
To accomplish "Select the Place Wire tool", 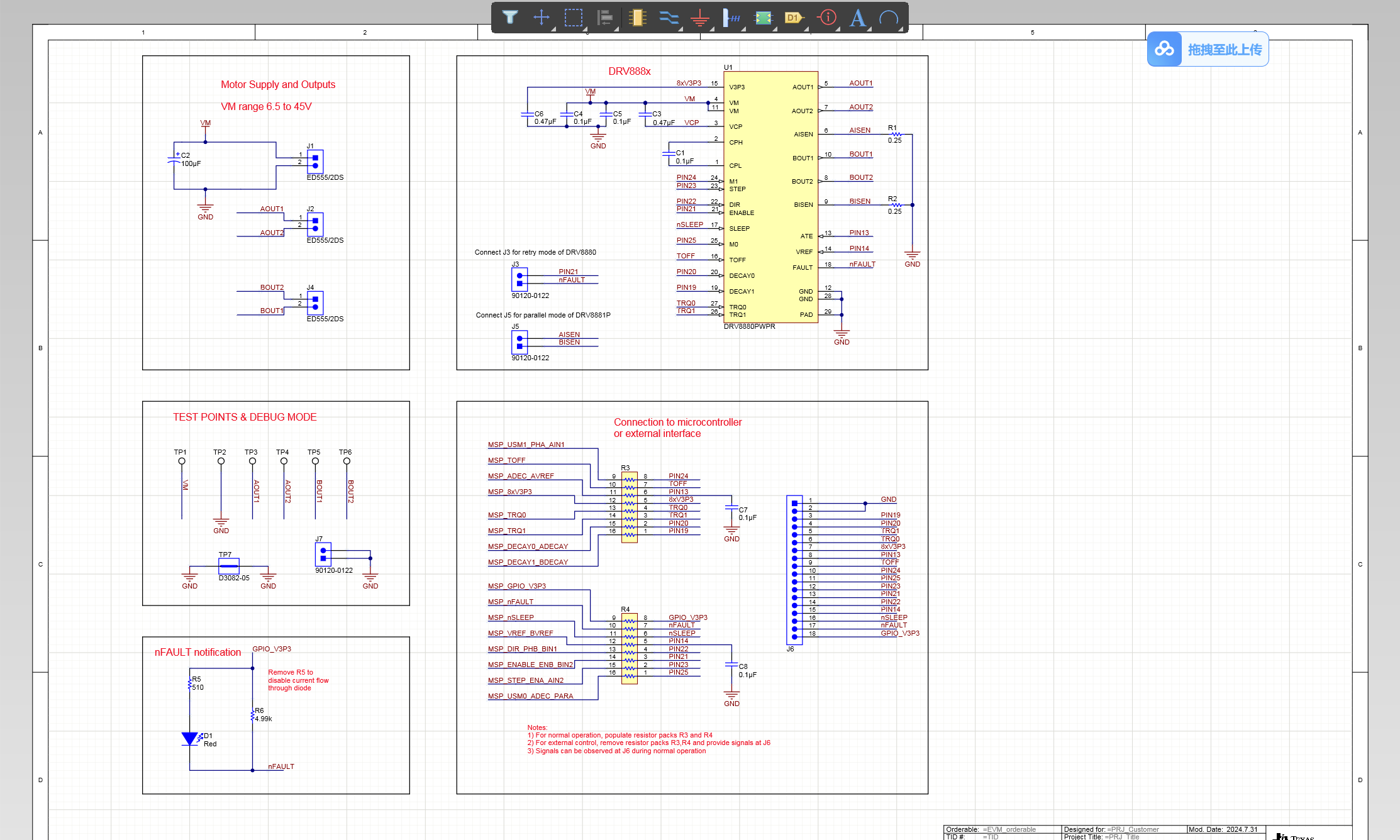I will [669, 18].
